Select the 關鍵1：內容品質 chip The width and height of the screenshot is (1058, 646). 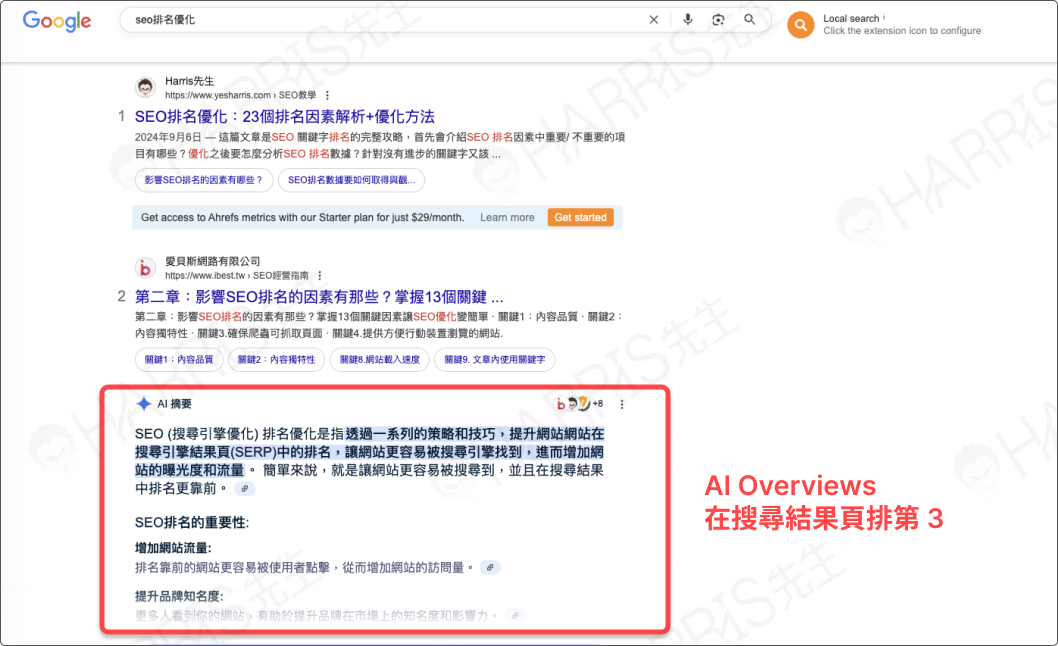point(179,360)
